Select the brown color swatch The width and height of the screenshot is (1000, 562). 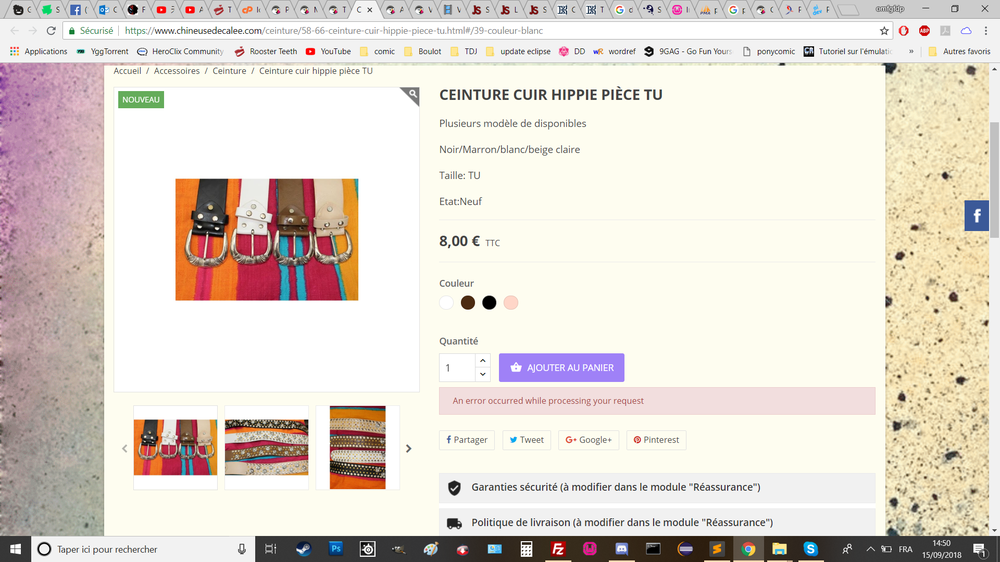(467, 302)
